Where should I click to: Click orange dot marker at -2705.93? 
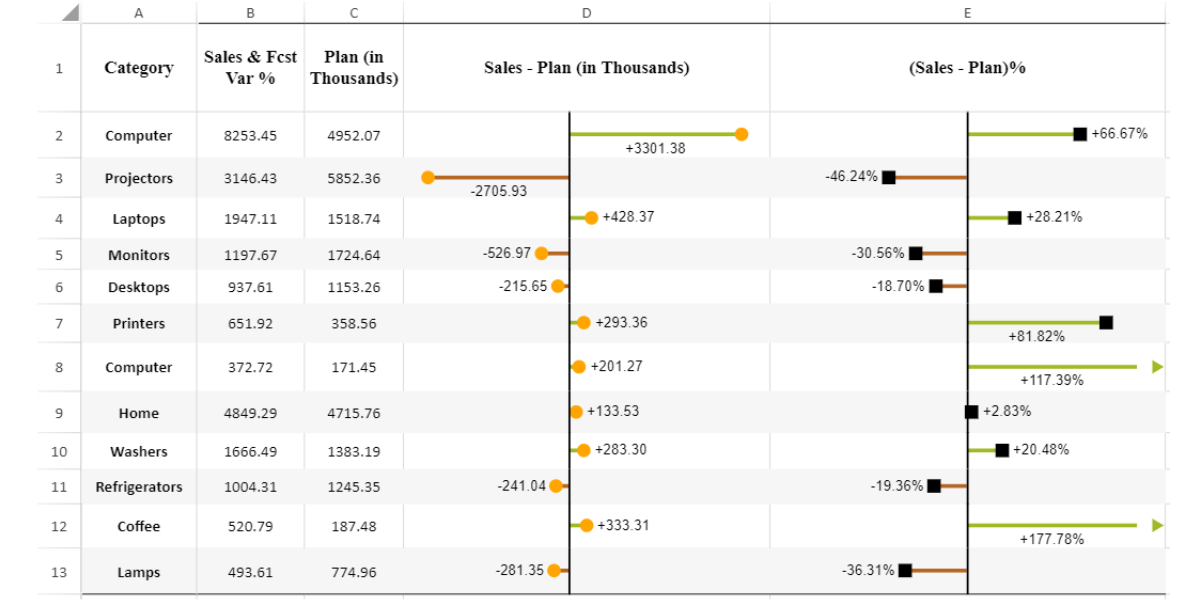428,177
